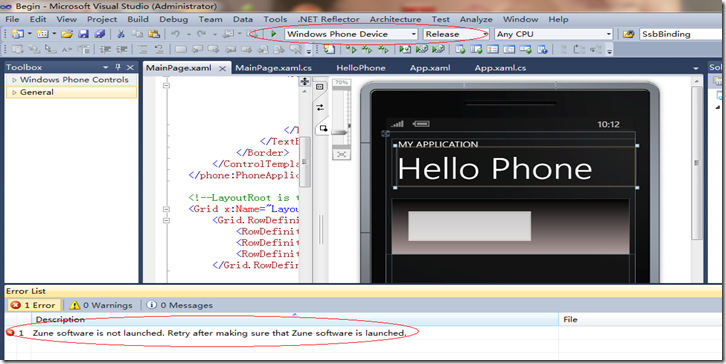This screenshot has height=364, width=726.
Task: Pin the Toolbox panel
Action: click(118, 67)
